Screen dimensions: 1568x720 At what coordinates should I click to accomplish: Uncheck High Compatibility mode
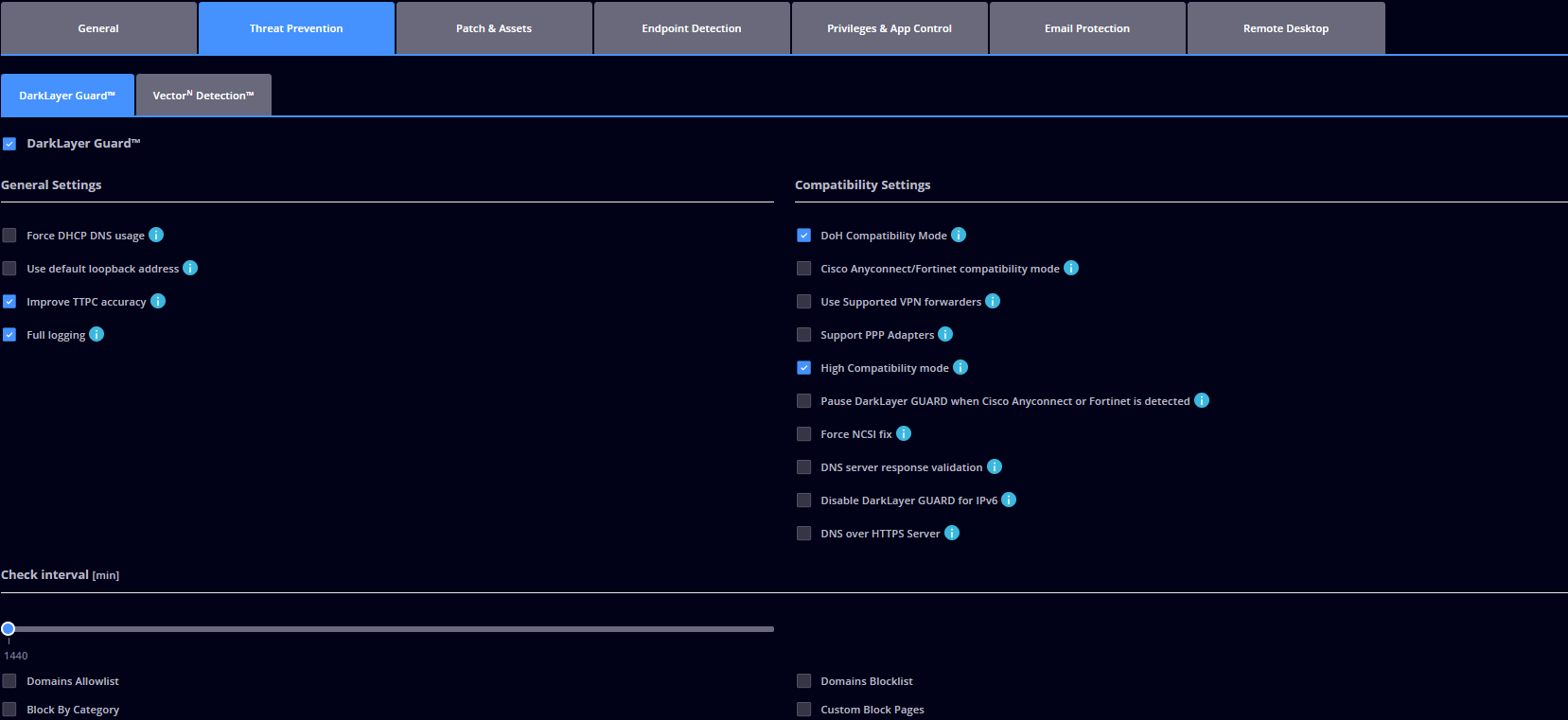(x=804, y=368)
